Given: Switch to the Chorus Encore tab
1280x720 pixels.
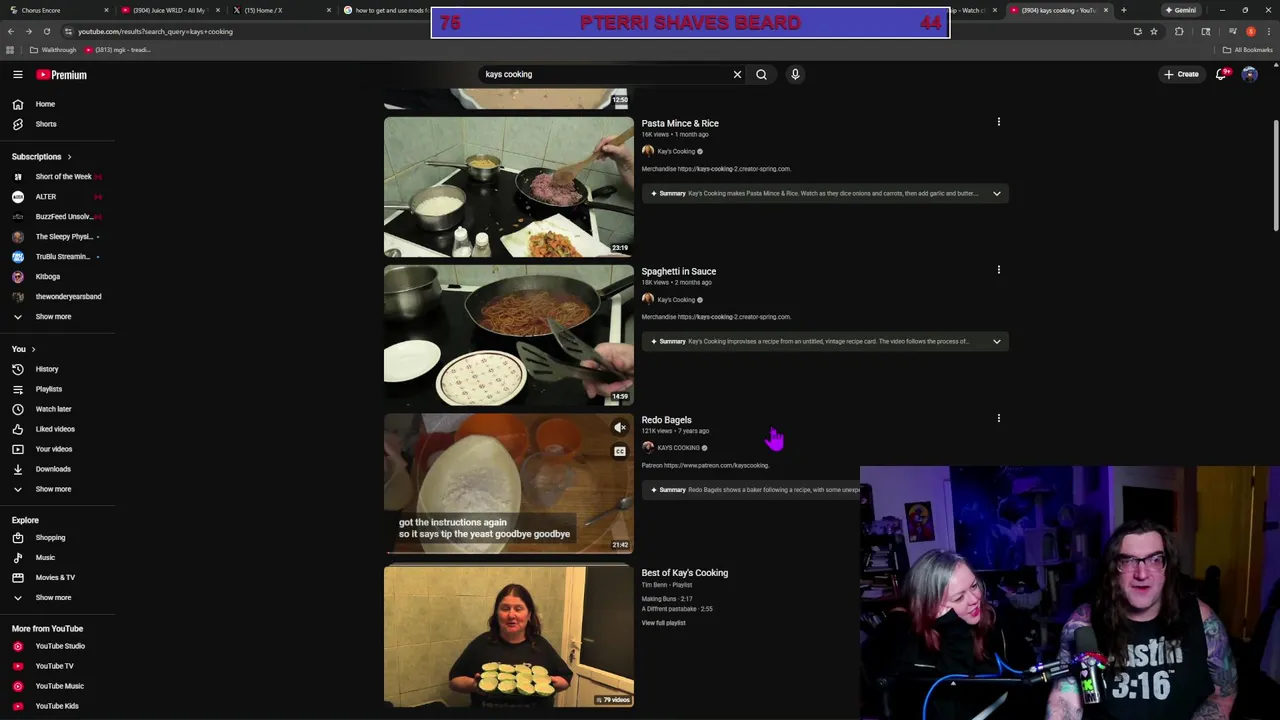Looking at the screenshot, I should point(60,10).
